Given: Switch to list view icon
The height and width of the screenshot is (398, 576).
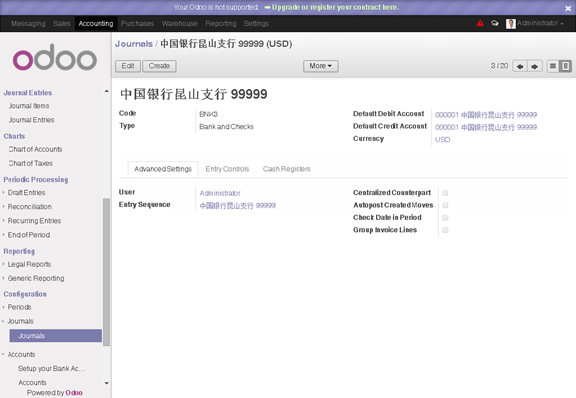Looking at the screenshot, I should coord(553,66).
